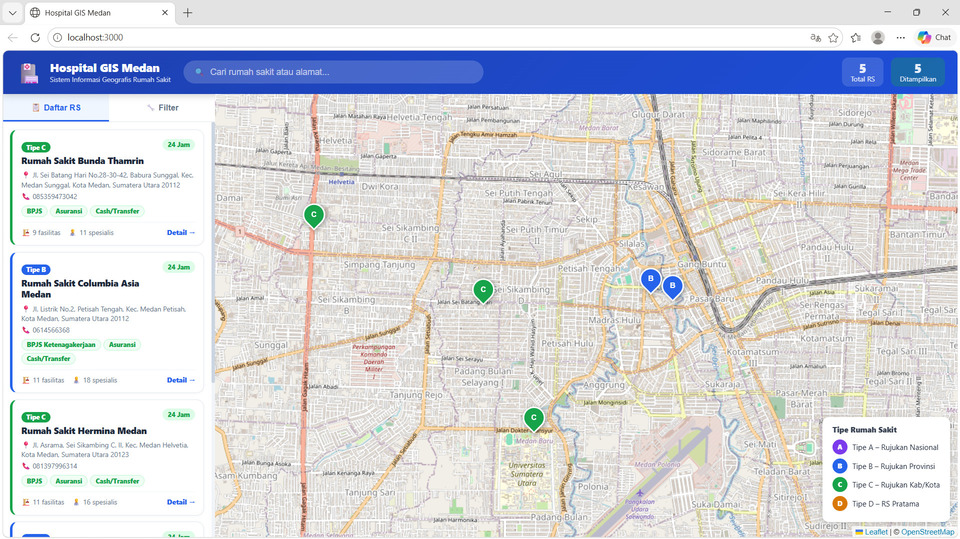Click the left blue B marker near Petisah Tengah

point(651,280)
